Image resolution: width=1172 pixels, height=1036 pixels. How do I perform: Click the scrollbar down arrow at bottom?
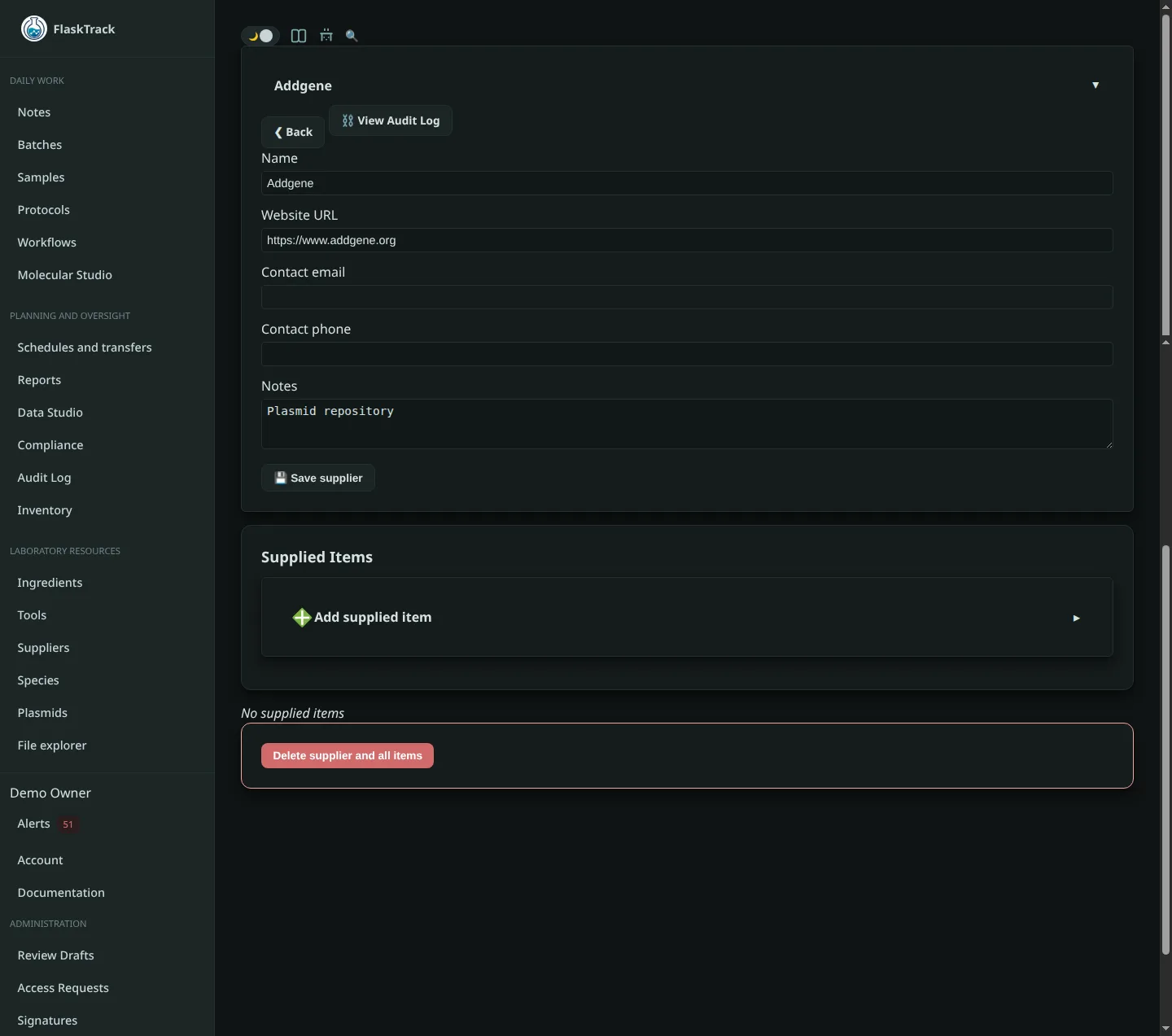pos(1165,1029)
